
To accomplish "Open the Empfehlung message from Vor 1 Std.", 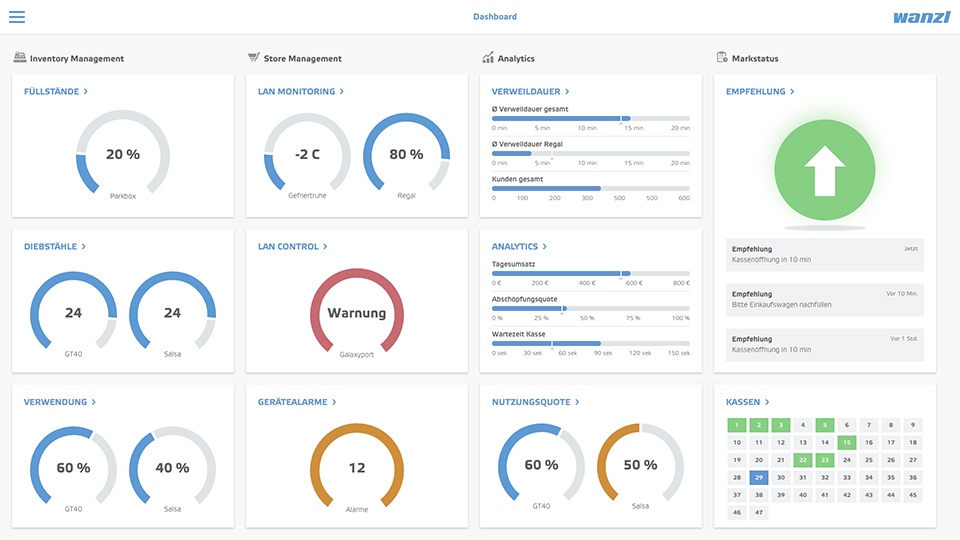I will click(825, 345).
